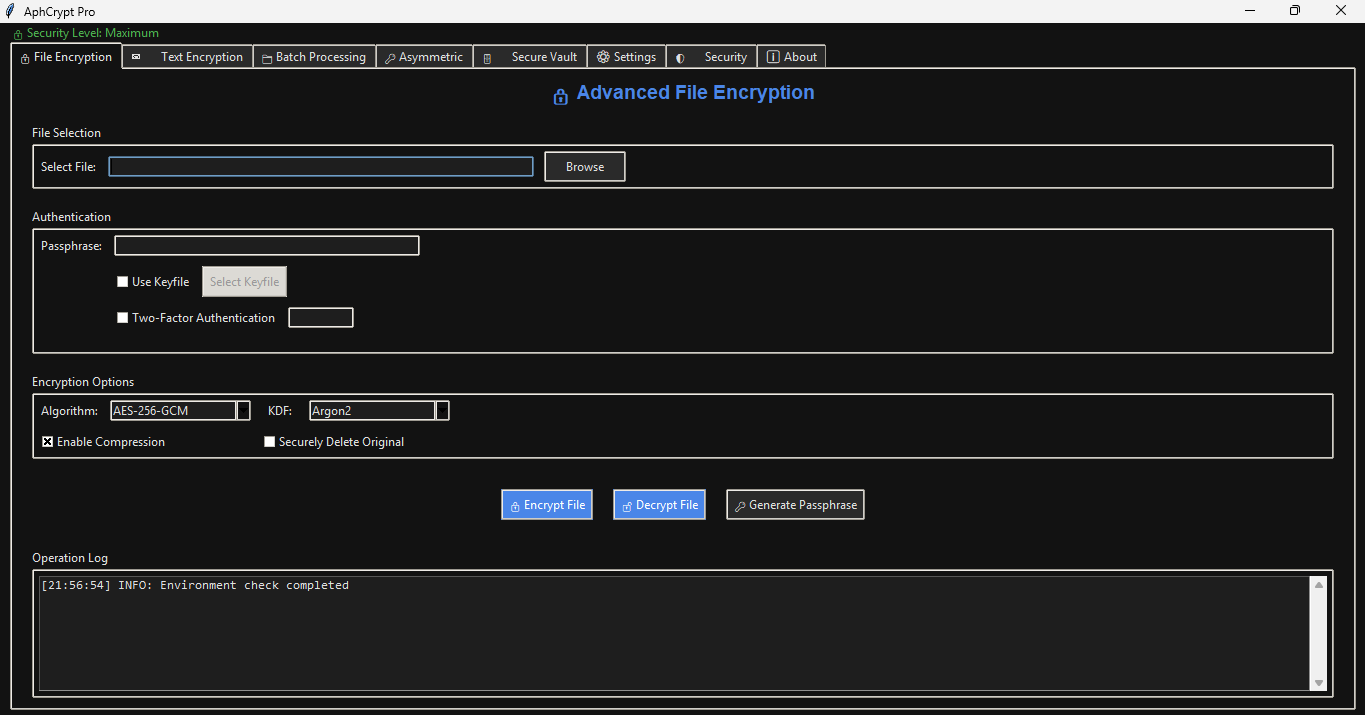The height and width of the screenshot is (715, 1365).
Task: Focus the Select File path field
Action: [321, 167]
